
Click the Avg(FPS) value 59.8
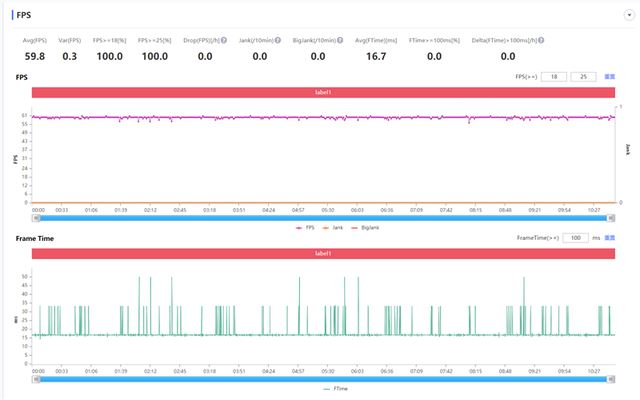tap(36, 57)
